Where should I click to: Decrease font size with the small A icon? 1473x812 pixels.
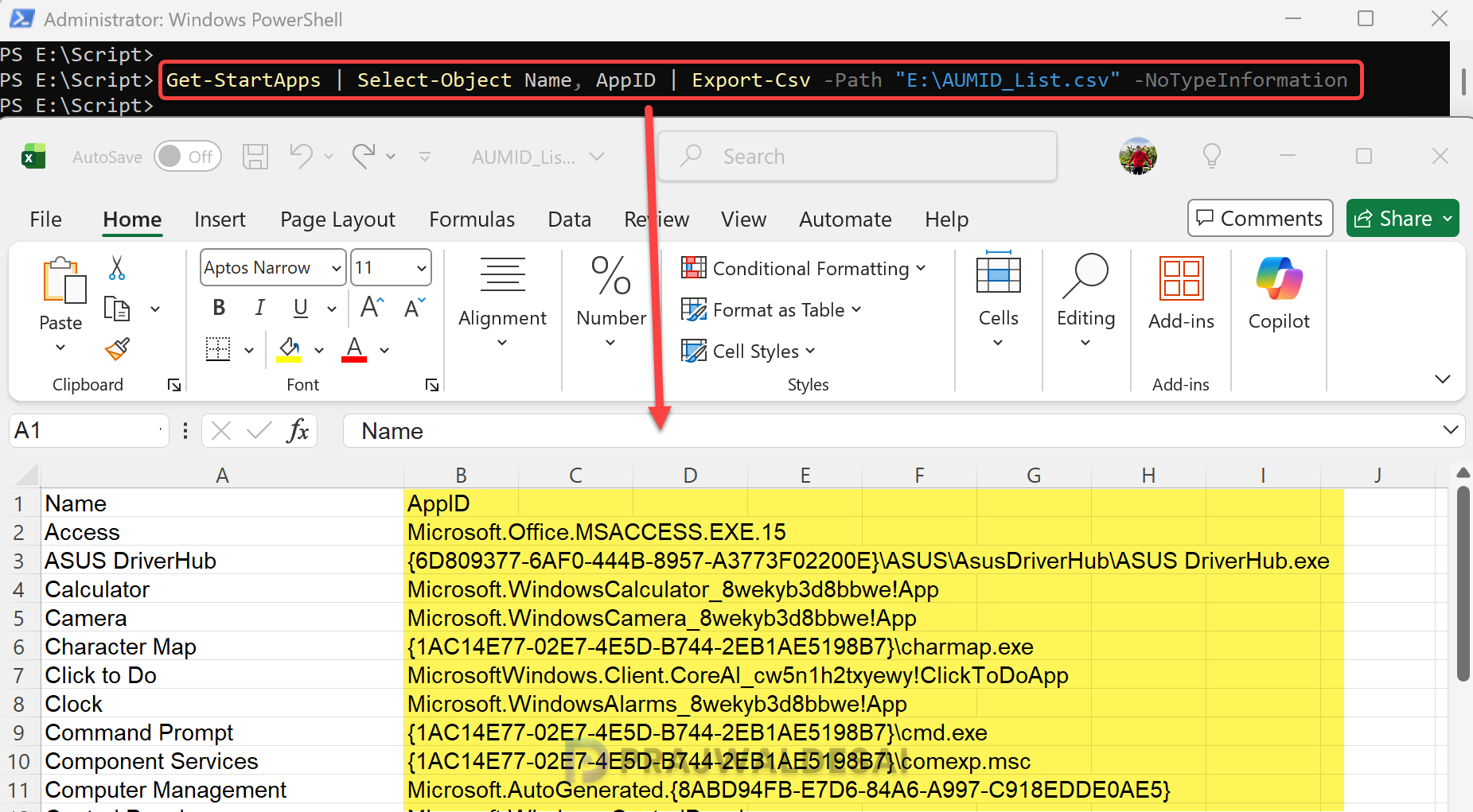coord(415,307)
